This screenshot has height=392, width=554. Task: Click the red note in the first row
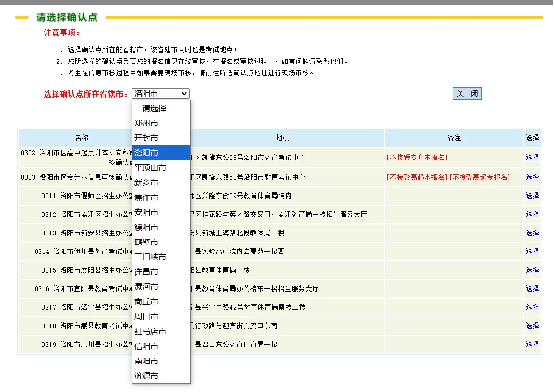[x=417, y=157]
